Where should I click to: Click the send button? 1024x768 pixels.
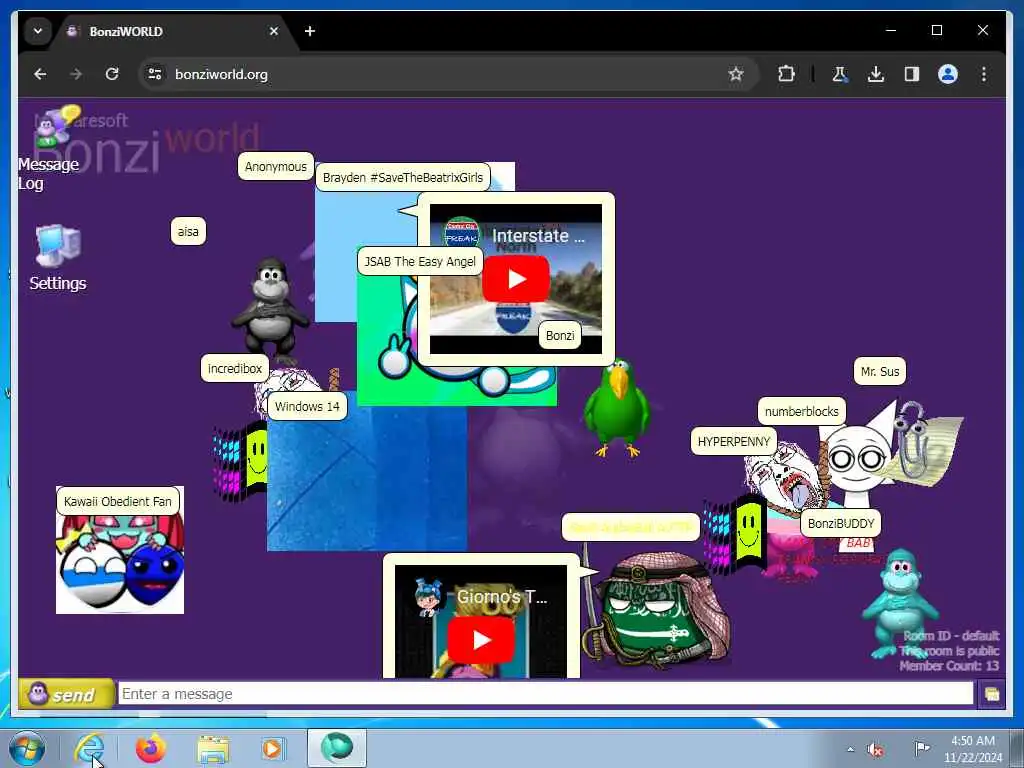click(66, 694)
